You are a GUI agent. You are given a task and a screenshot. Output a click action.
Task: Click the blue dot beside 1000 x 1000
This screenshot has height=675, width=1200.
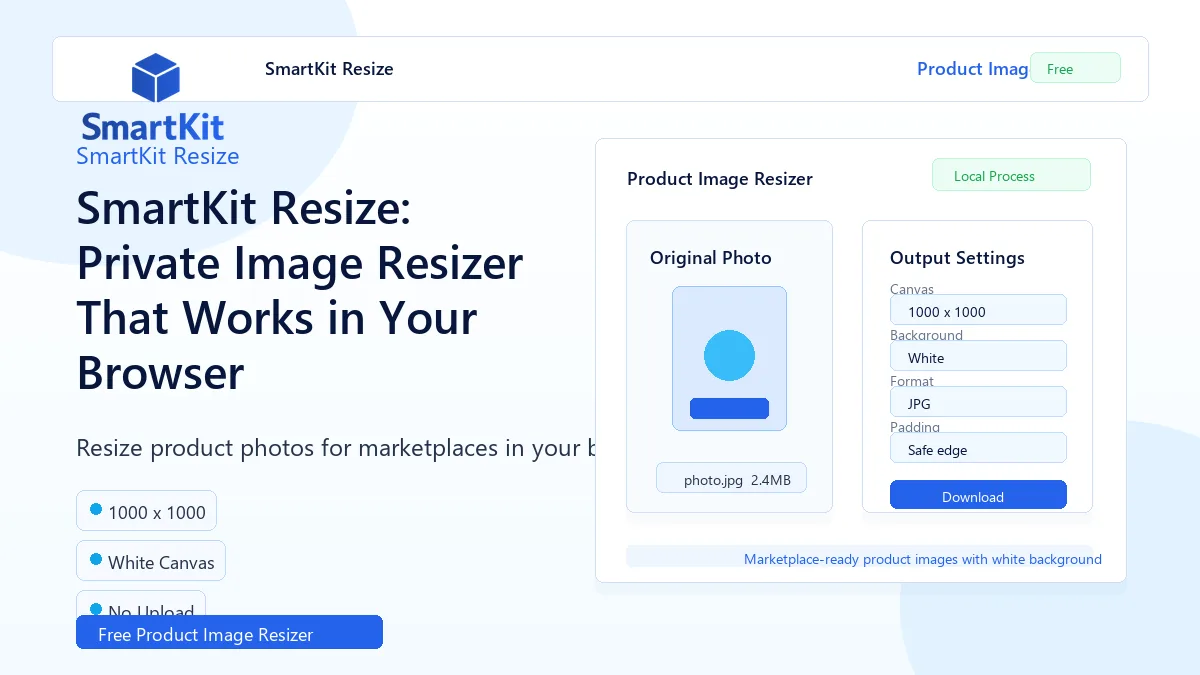[x=96, y=509]
